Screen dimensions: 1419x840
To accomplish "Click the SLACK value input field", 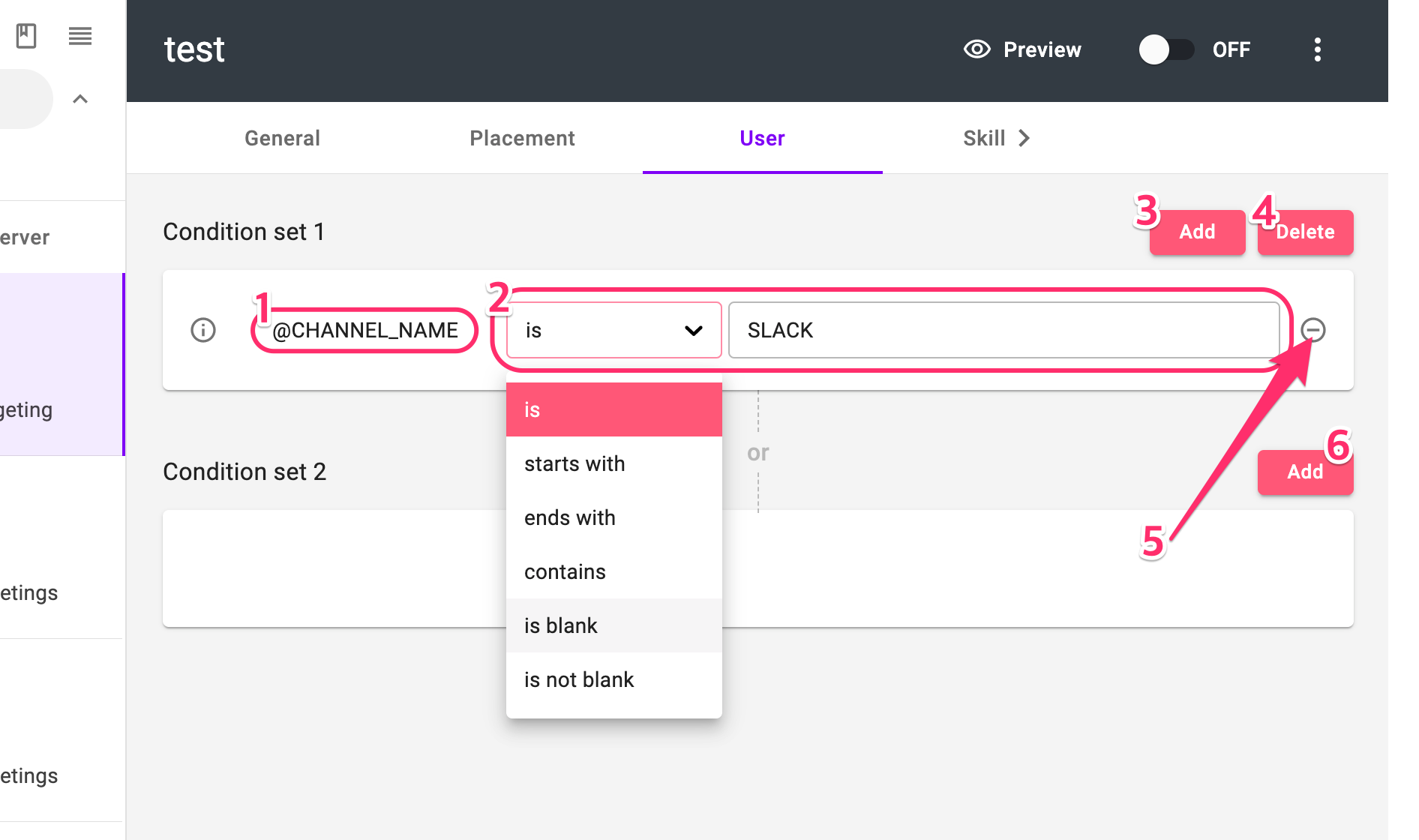I will 1003,330.
